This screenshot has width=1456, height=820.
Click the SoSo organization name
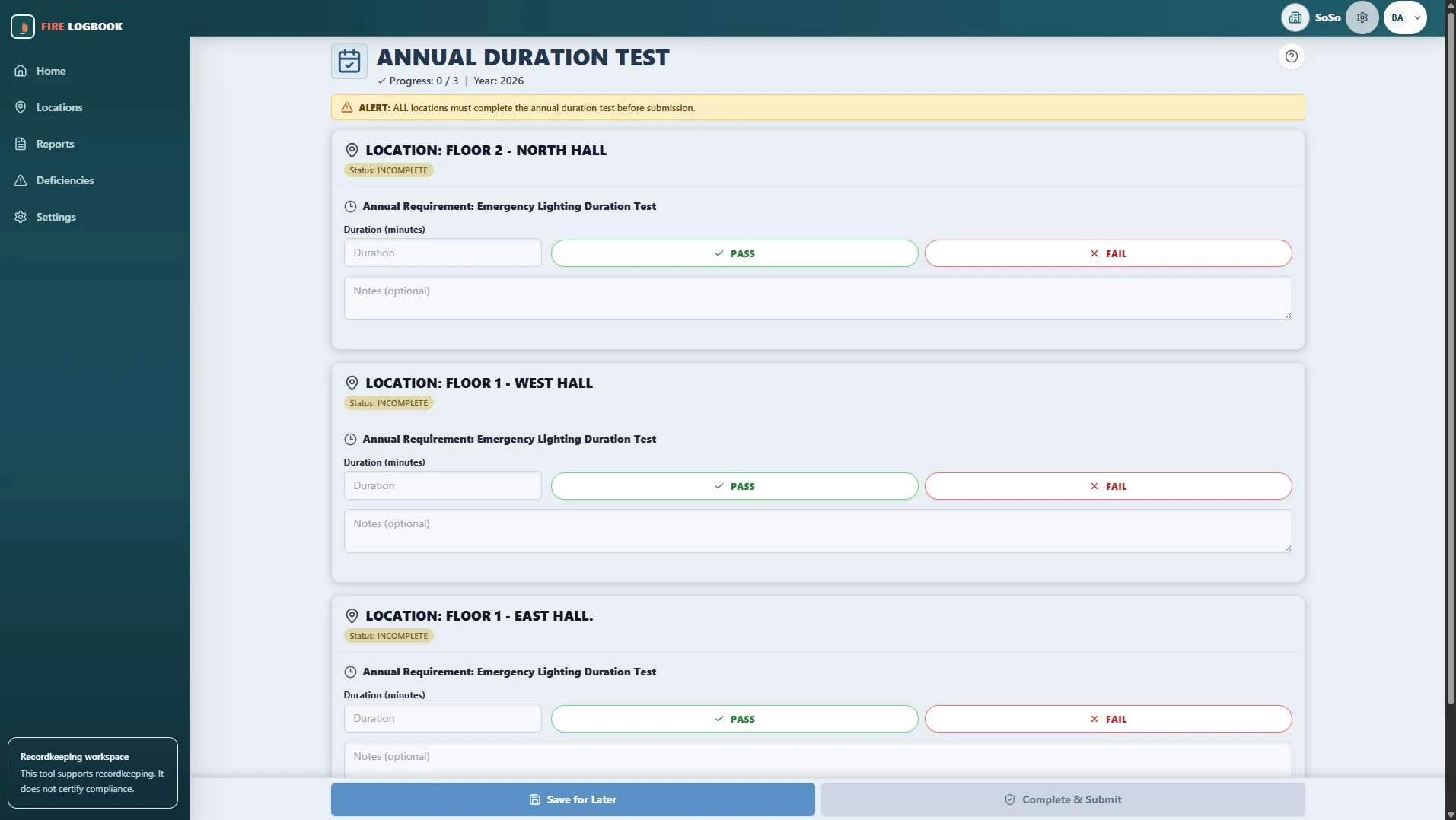pyautogui.click(x=1327, y=17)
